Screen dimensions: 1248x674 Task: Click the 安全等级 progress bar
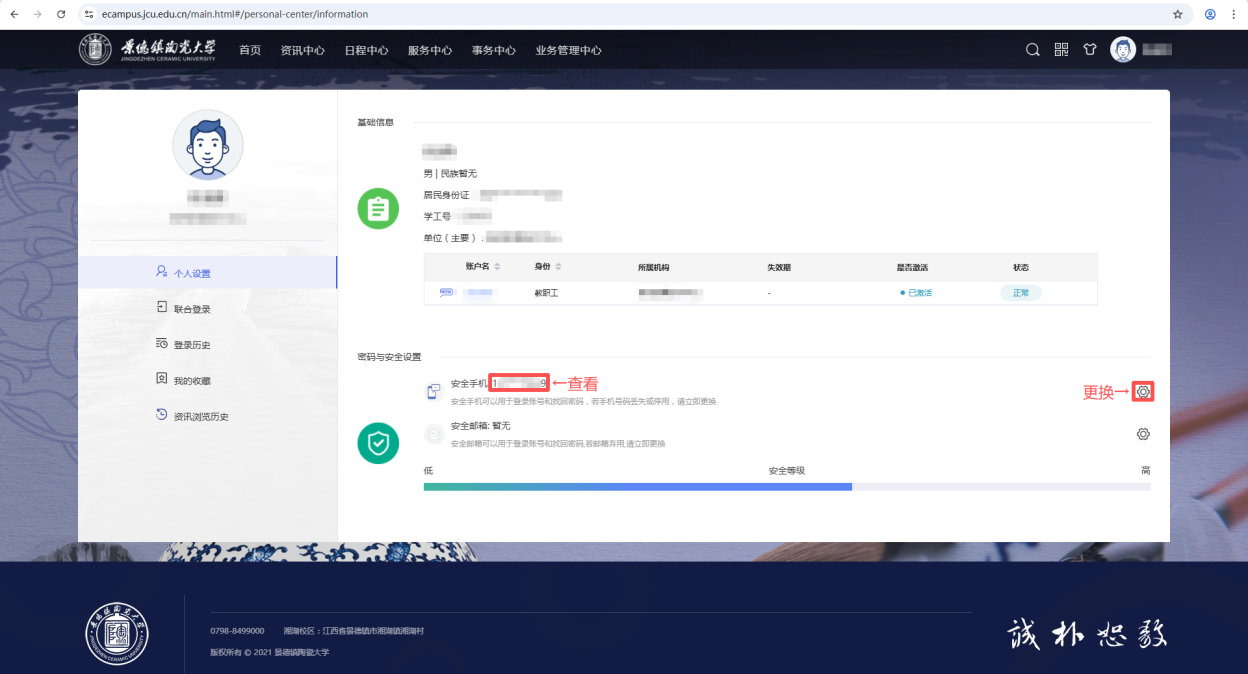(786, 487)
